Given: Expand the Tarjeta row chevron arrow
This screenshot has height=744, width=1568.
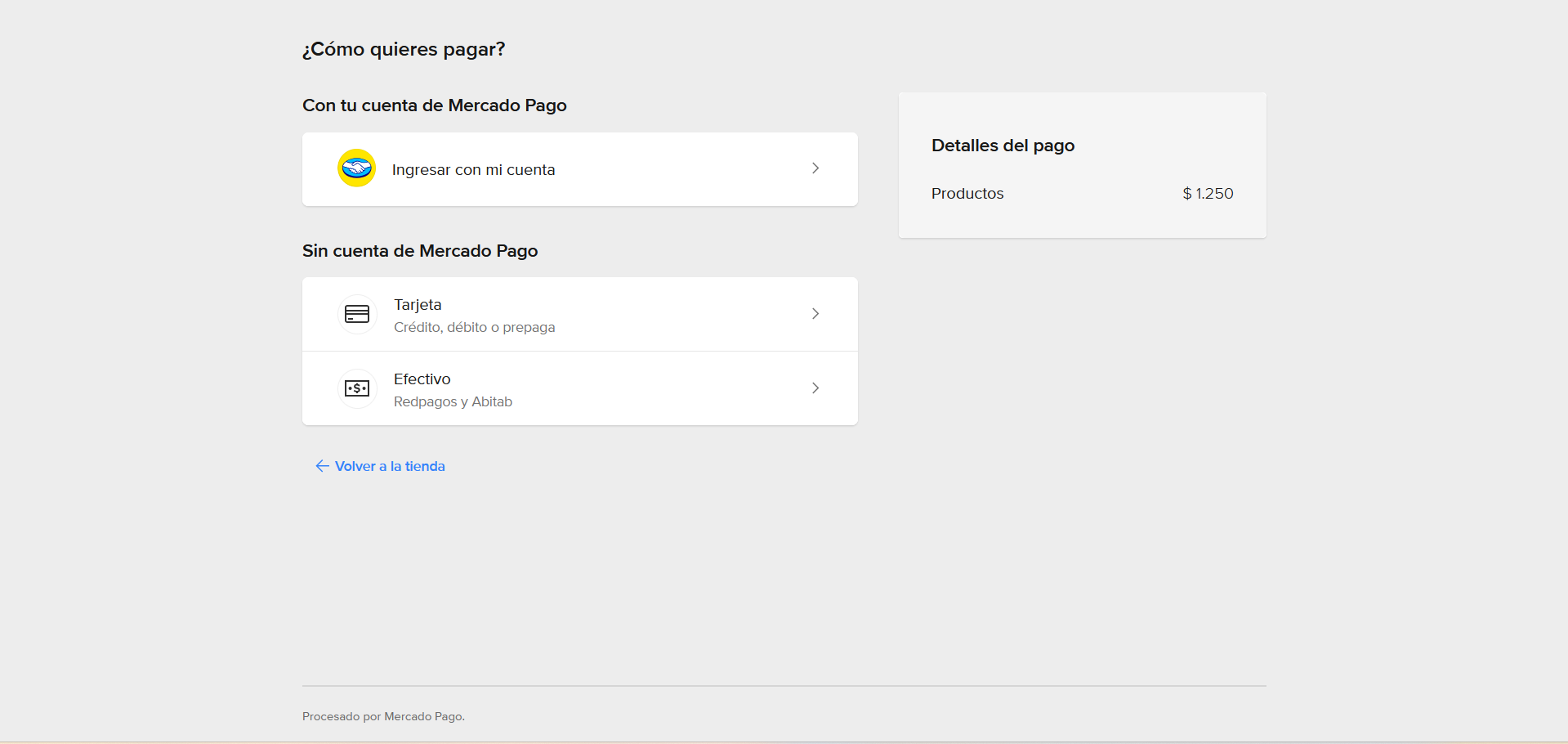Looking at the screenshot, I should click(815, 314).
